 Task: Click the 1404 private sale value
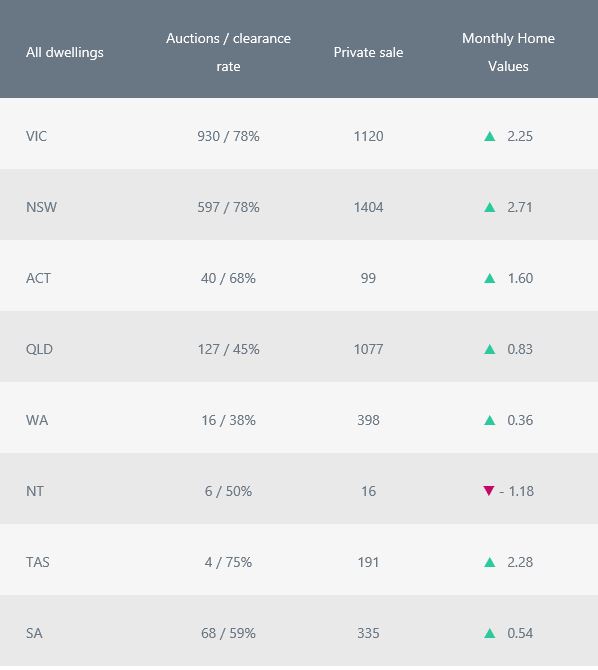point(368,207)
